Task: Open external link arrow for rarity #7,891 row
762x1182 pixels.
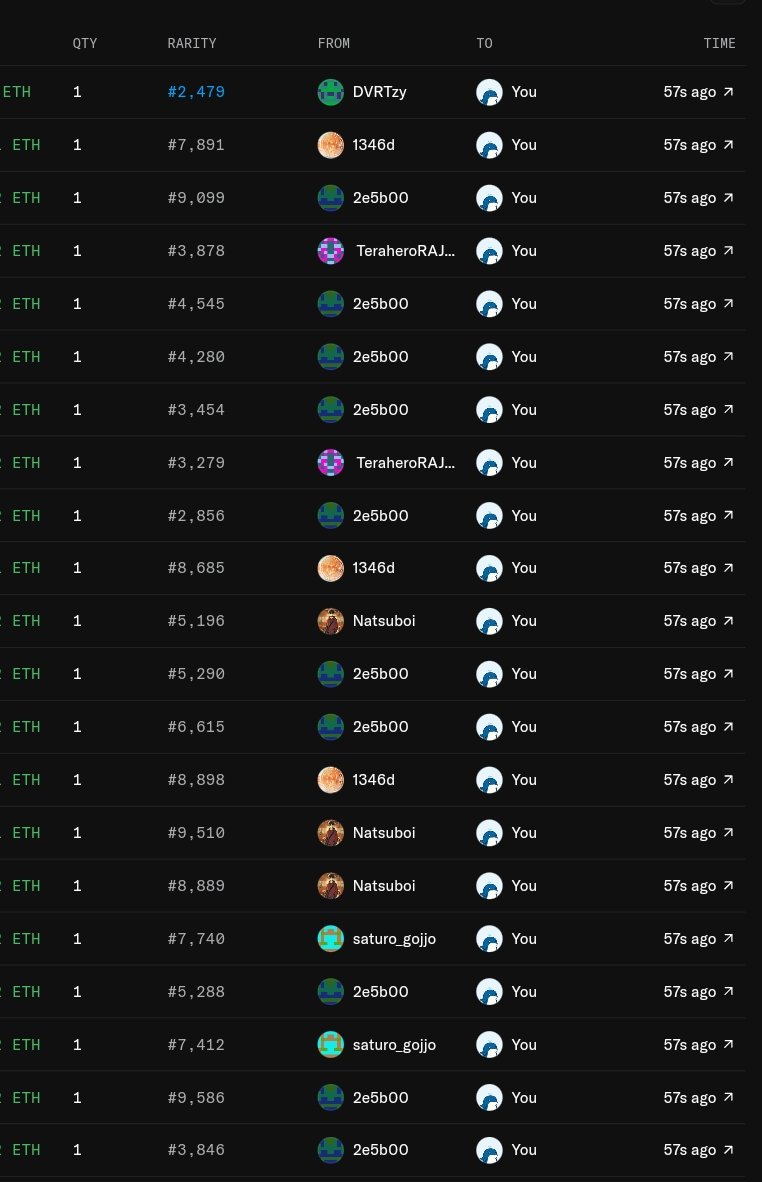Action: (x=728, y=145)
